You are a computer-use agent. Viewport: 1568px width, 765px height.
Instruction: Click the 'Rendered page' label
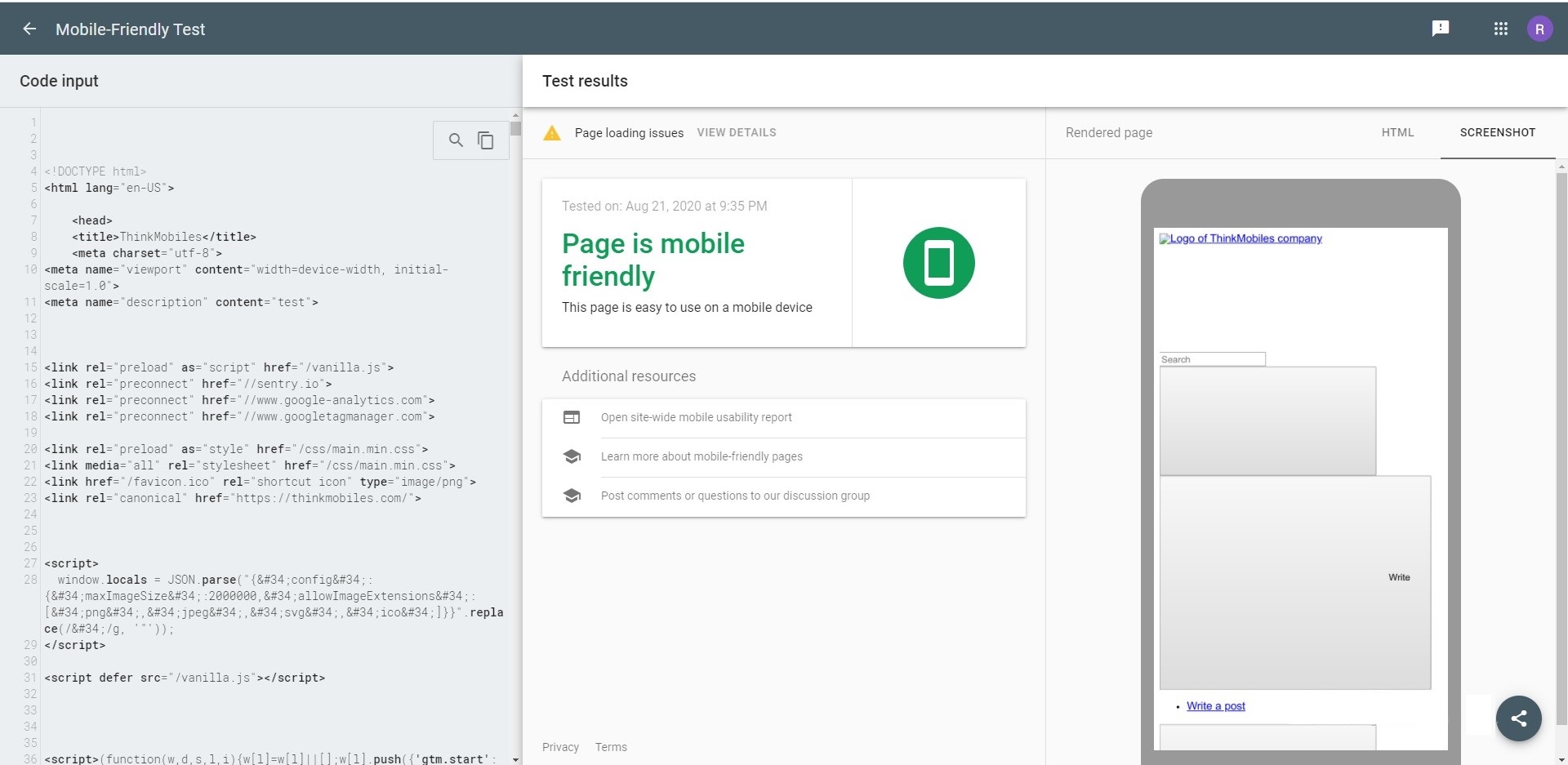pos(1108,132)
